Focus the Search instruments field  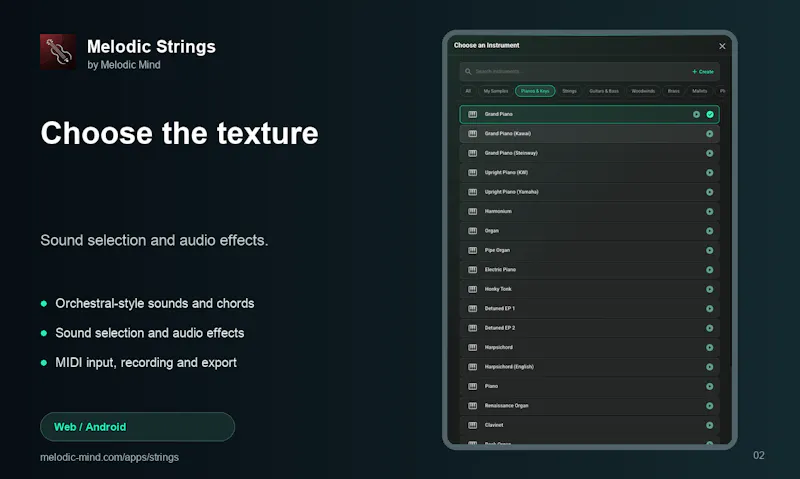pyautogui.click(x=589, y=71)
